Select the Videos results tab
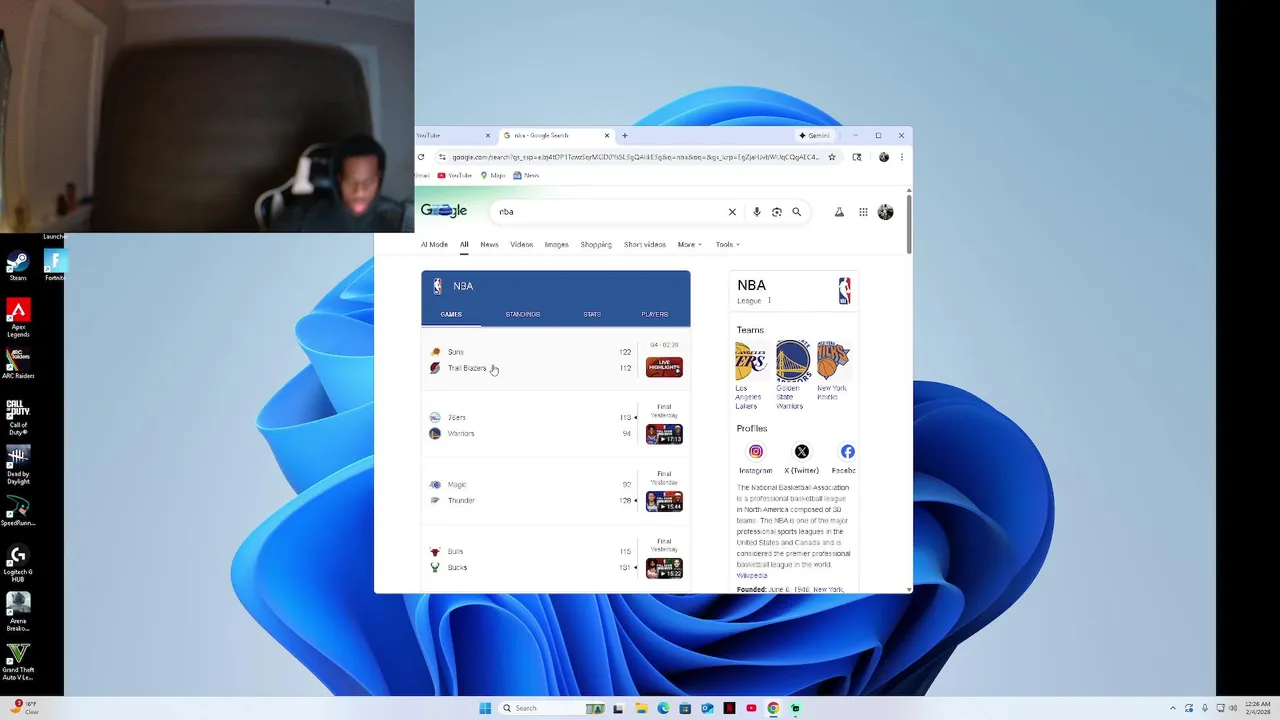 tap(522, 244)
